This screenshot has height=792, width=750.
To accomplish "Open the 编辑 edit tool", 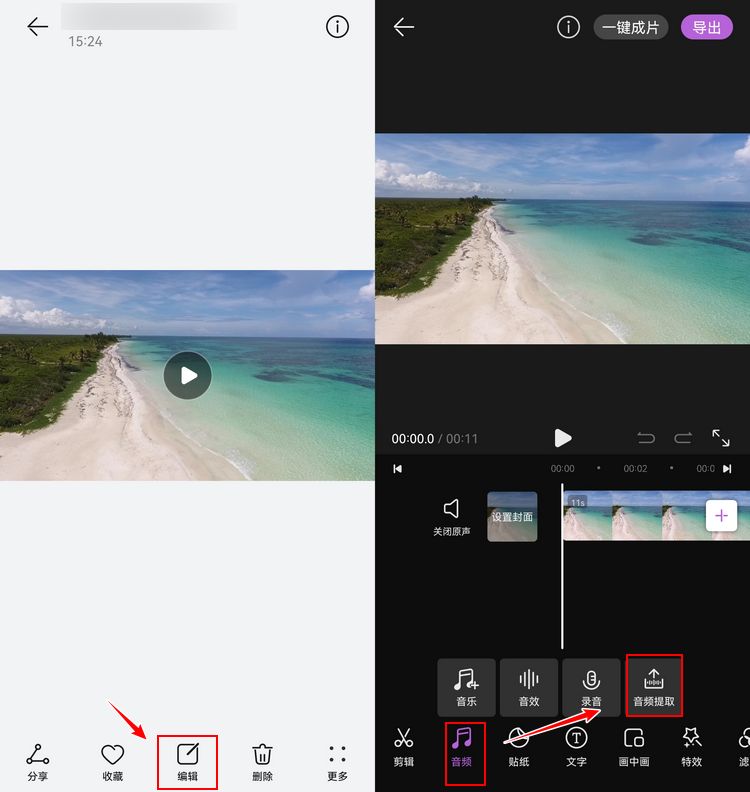I will (x=187, y=762).
